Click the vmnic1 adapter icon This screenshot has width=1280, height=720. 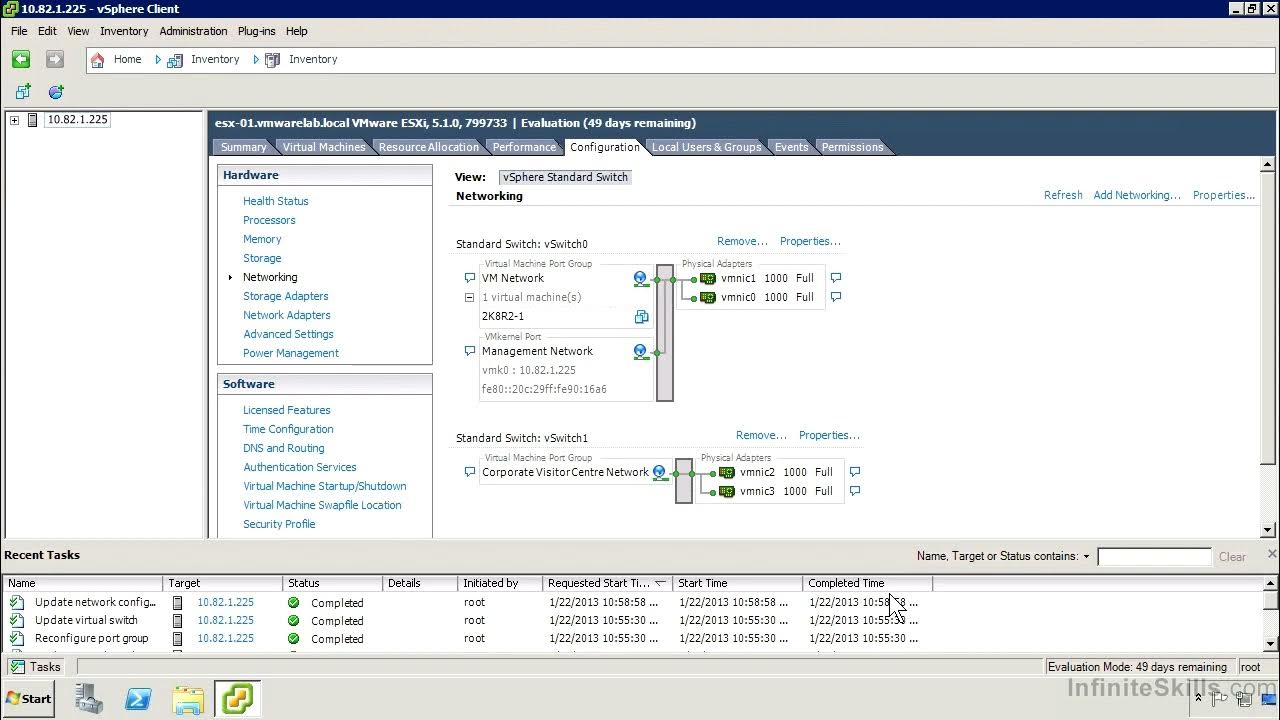pyautogui.click(x=708, y=279)
